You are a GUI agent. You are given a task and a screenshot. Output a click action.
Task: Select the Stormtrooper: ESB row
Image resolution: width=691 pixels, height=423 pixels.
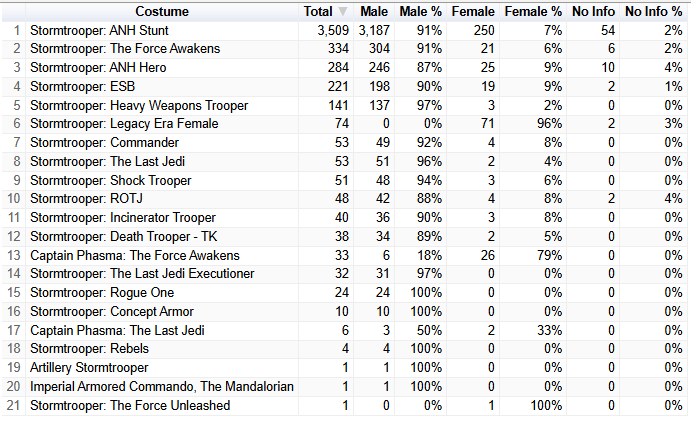tap(346, 86)
